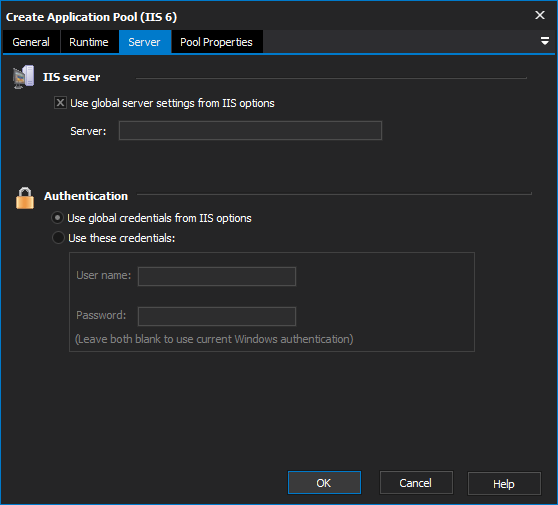Open the Pool Properties tab
The height and width of the screenshot is (505, 558).
pos(217,42)
